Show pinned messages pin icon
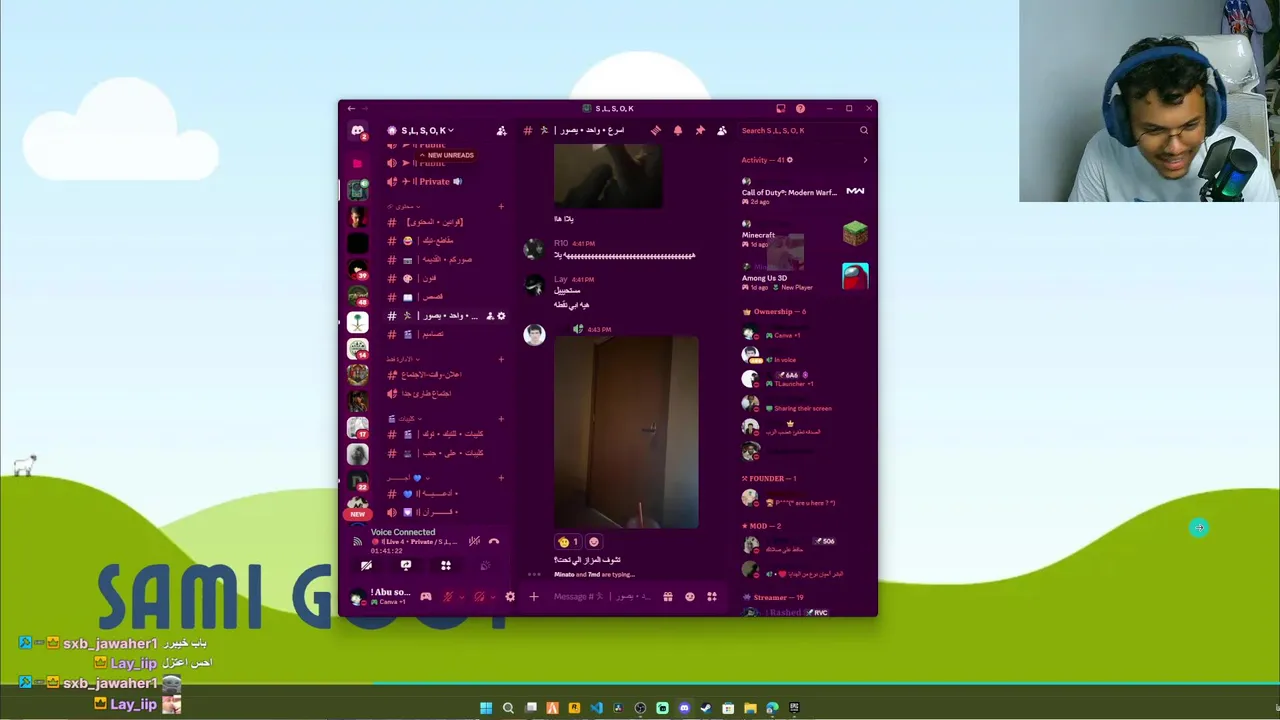The image size is (1280, 720). pos(700,131)
